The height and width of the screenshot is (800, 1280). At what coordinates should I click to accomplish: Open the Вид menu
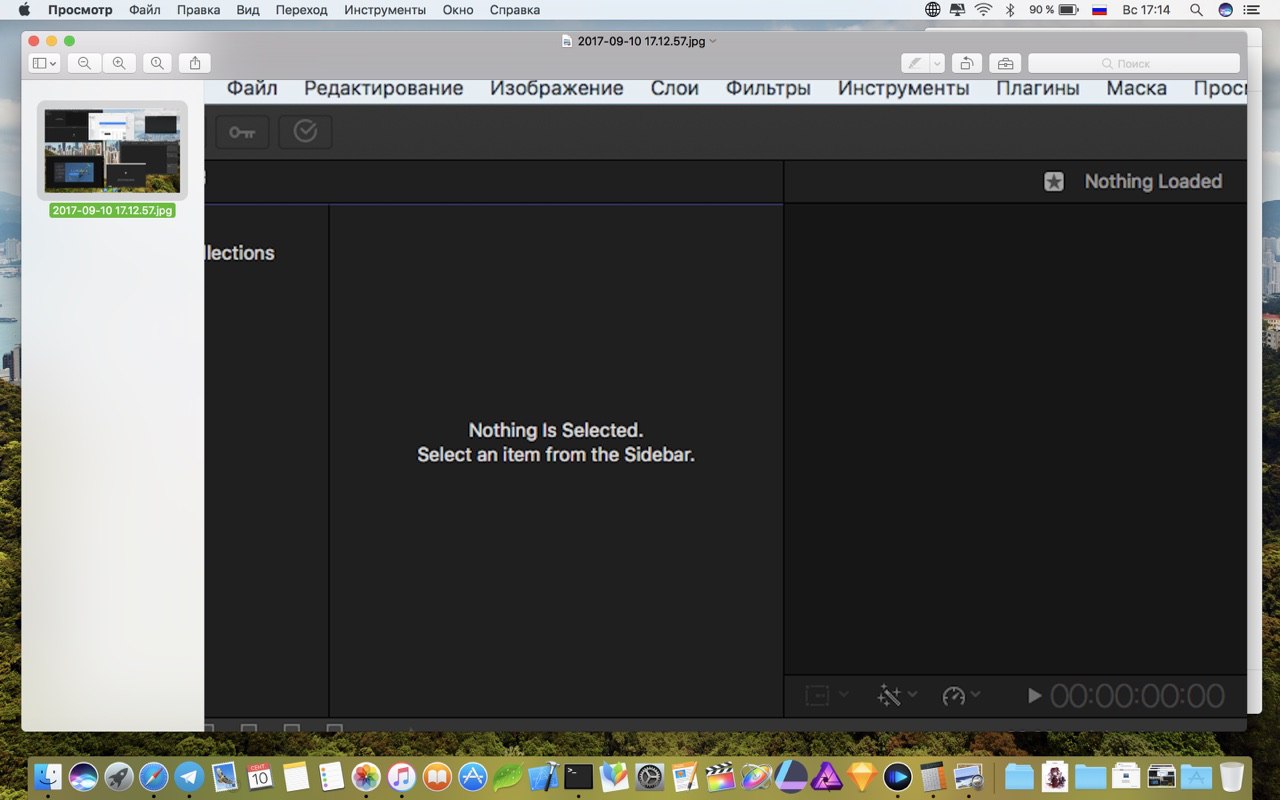click(248, 10)
